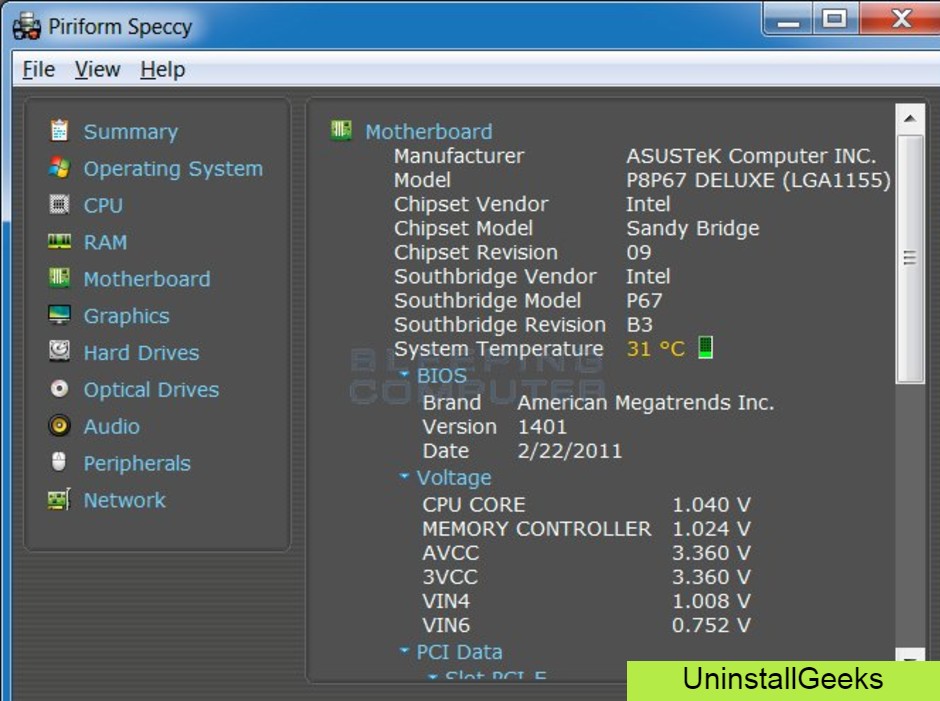Open the Optical Drives section
940x701 pixels.
[152, 390]
